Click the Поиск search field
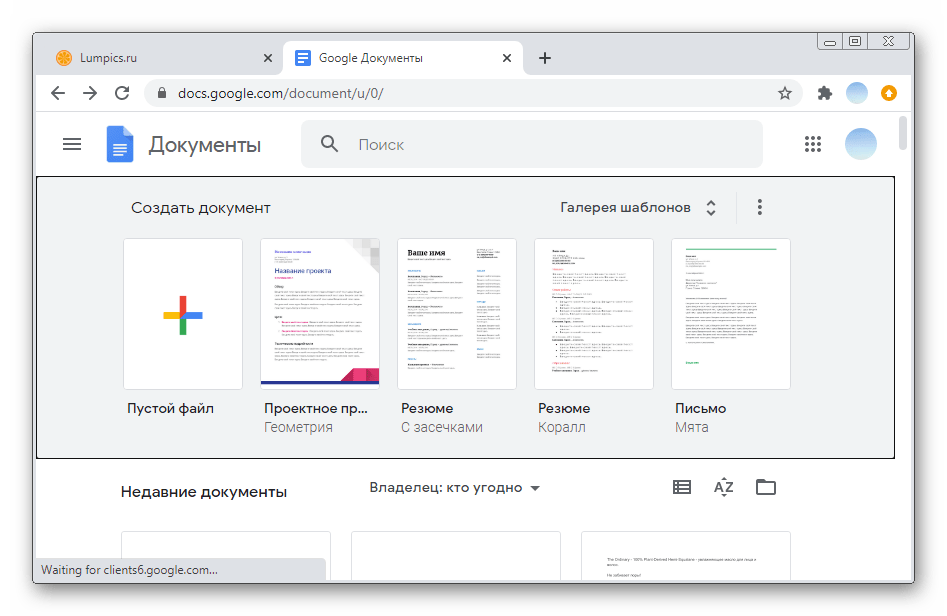Viewport: 947px width, 616px height. point(531,144)
